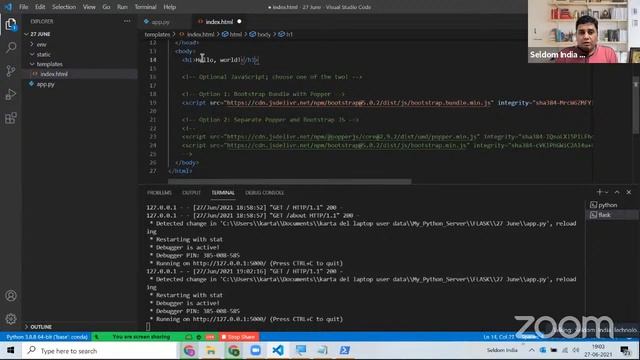Click the line and column indicator
Image resolution: width=640 pixels, height=360 pixels.
click(499, 337)
